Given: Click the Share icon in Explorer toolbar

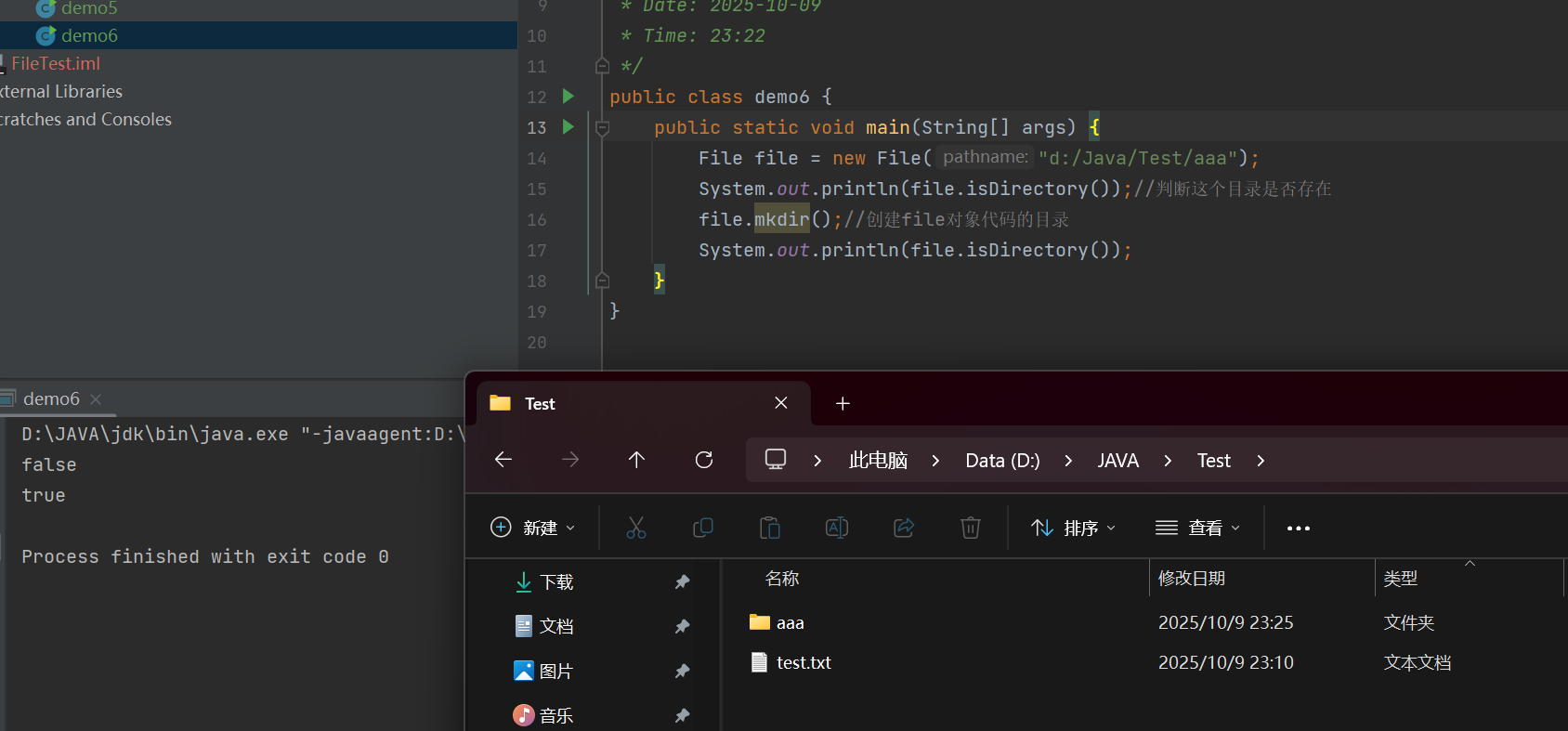Looking at the screenshot, I should [904, 528].
